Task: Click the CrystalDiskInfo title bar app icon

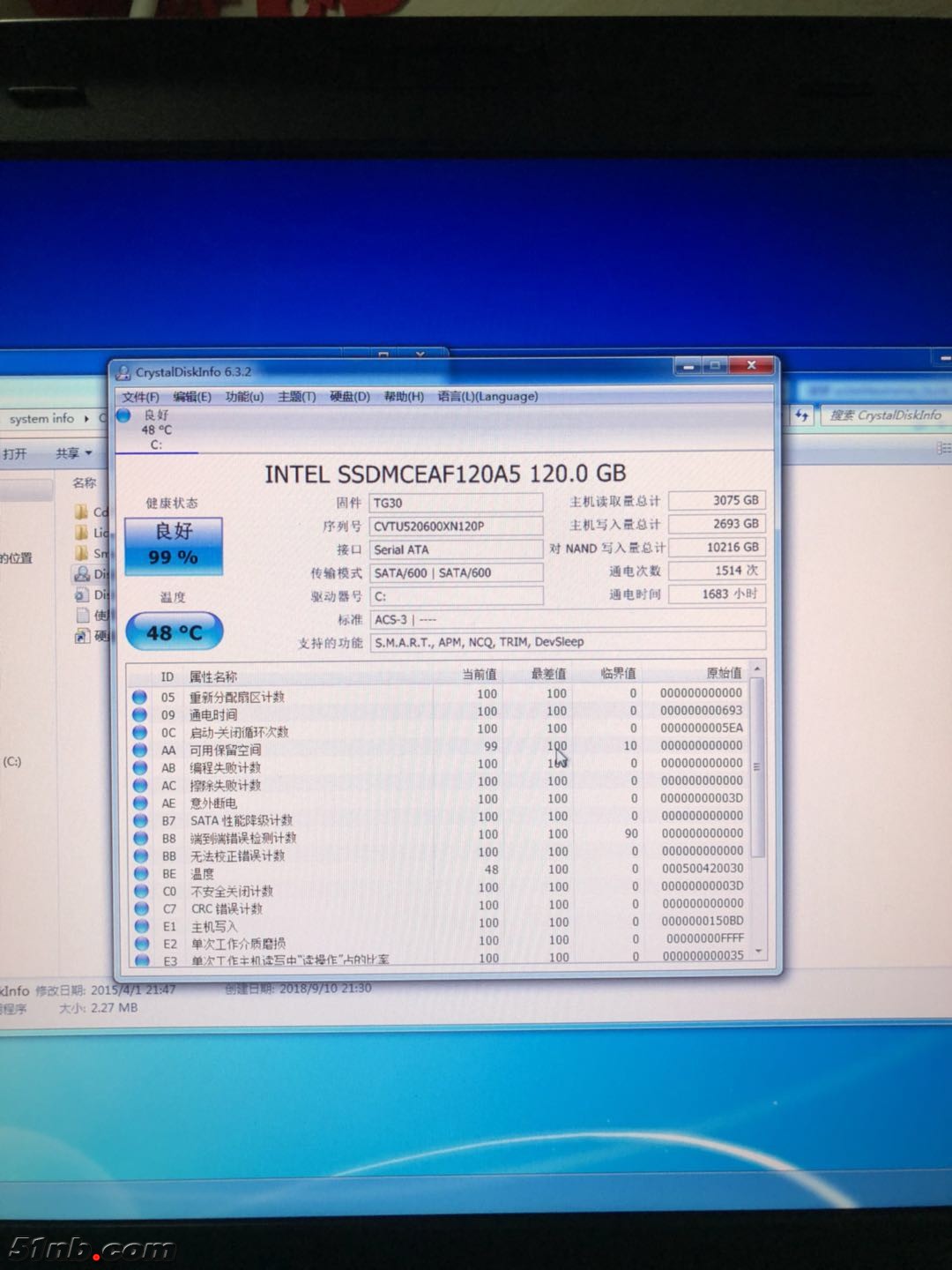Action: tap(123, 373)
